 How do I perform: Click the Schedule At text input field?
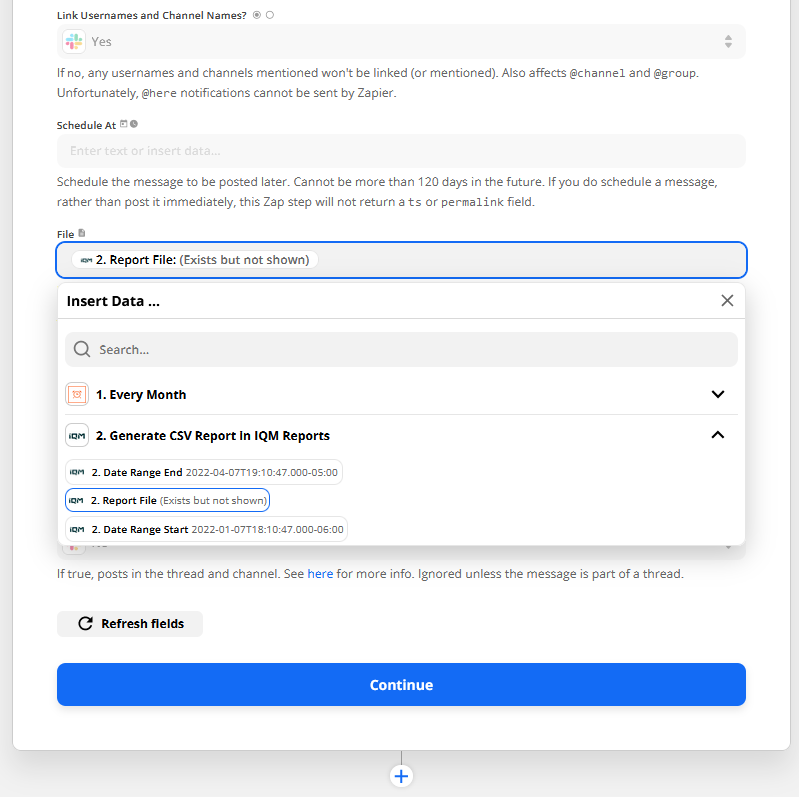(401, 151)
